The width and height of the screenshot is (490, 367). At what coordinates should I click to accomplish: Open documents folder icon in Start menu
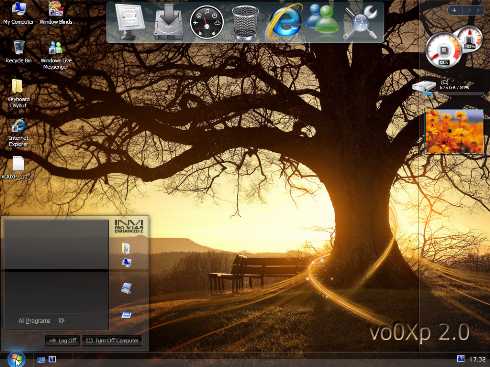click(x=126, y=248)
